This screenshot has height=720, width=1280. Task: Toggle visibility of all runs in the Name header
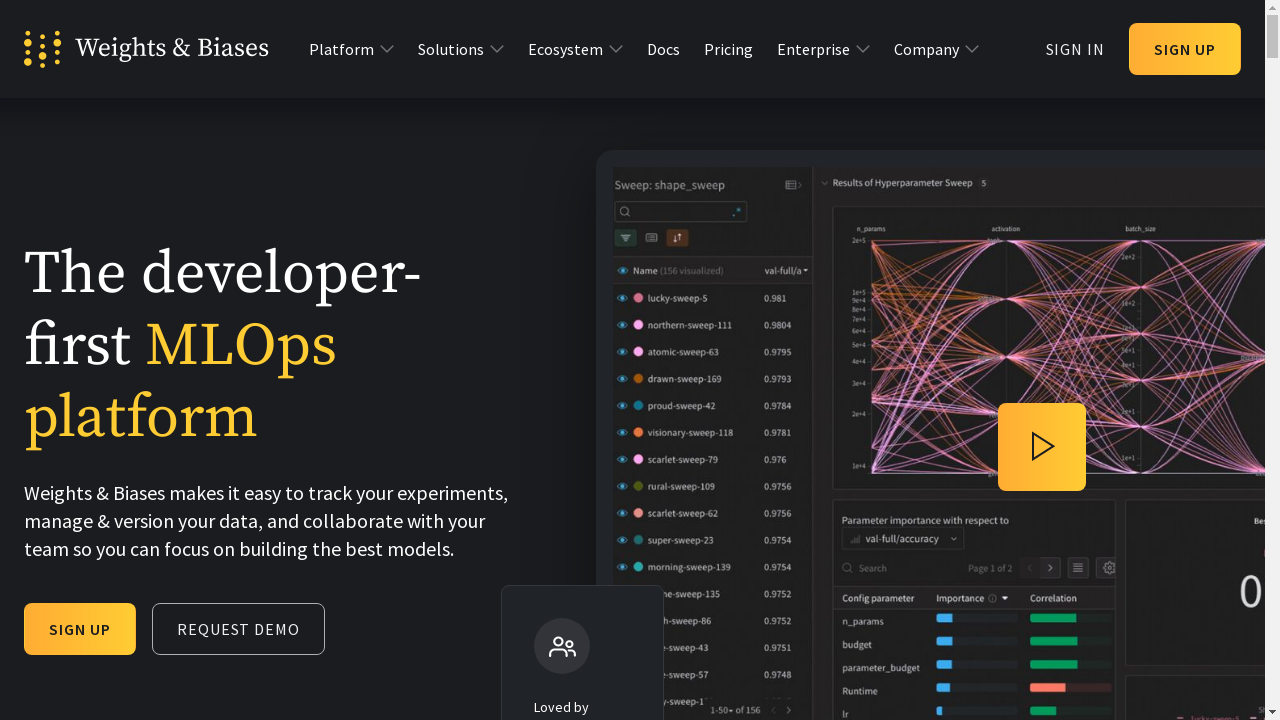click(623, 271)
